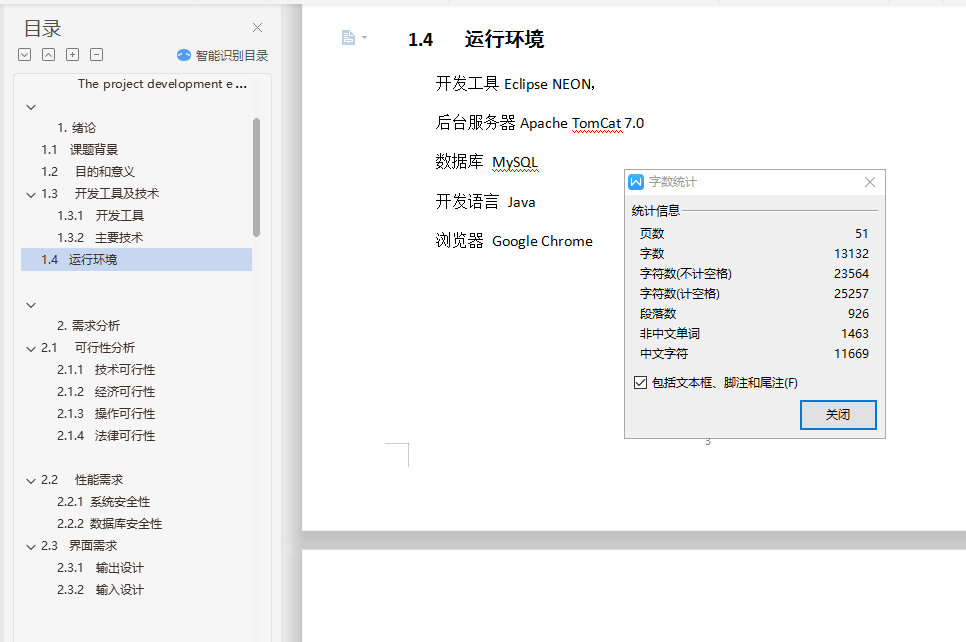This screenshot has width=966, height=642.
Task: Navigate to 1.3.2 主要技术
Action: 100,238
